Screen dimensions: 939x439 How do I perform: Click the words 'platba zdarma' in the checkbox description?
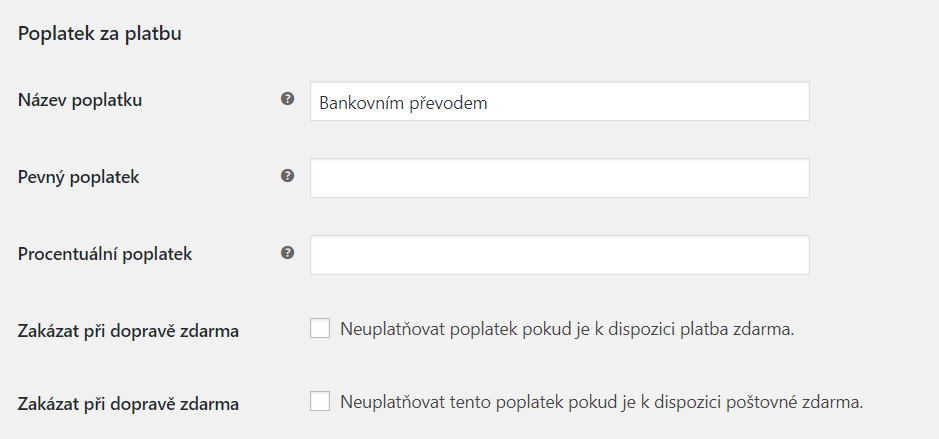click(738, 329)
